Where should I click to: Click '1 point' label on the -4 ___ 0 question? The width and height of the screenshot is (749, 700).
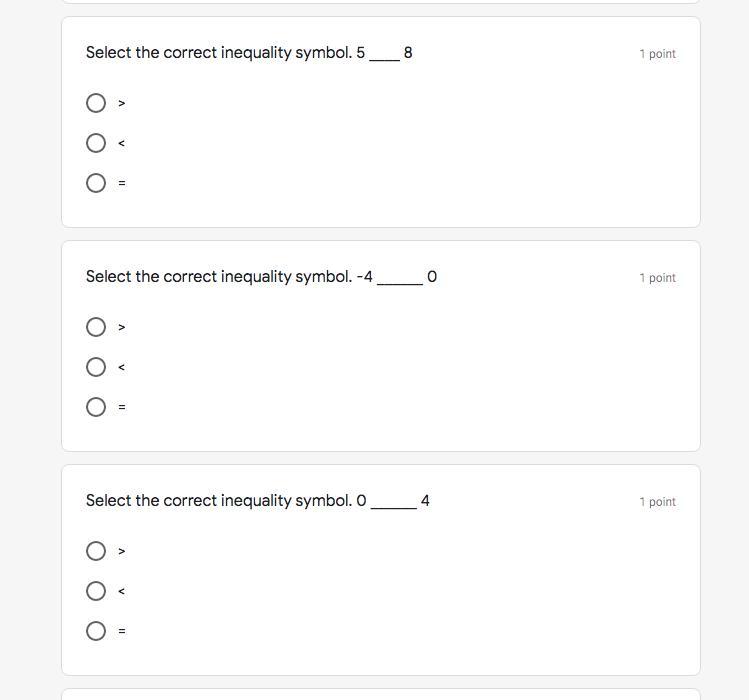(657, 278)
